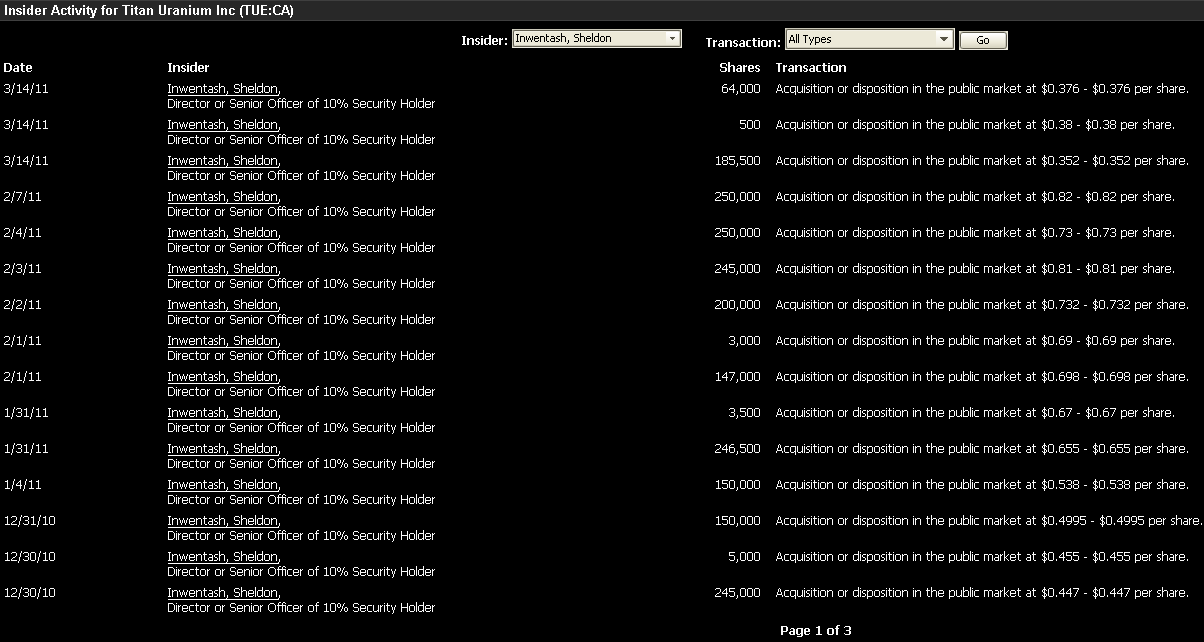Click the Page 1 of 3 pagination text

[815, 631]
